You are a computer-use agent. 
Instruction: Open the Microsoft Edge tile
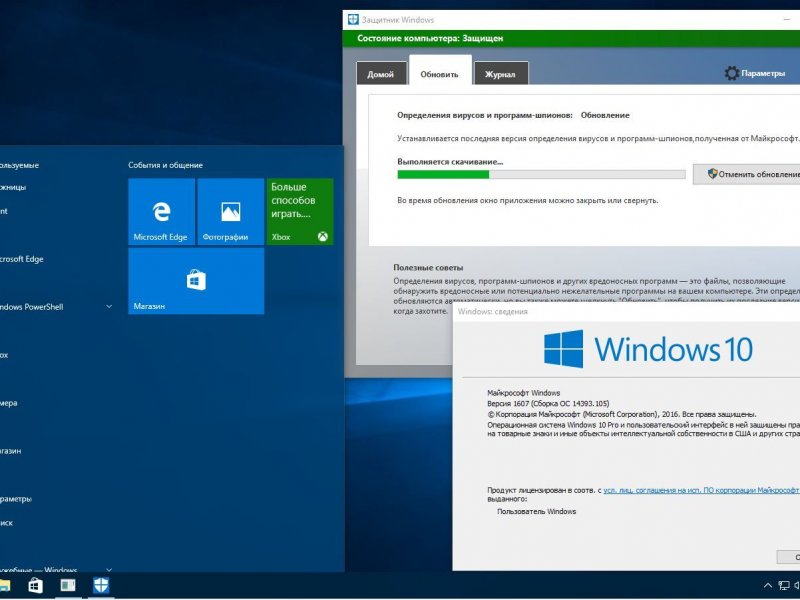point(161,212)
